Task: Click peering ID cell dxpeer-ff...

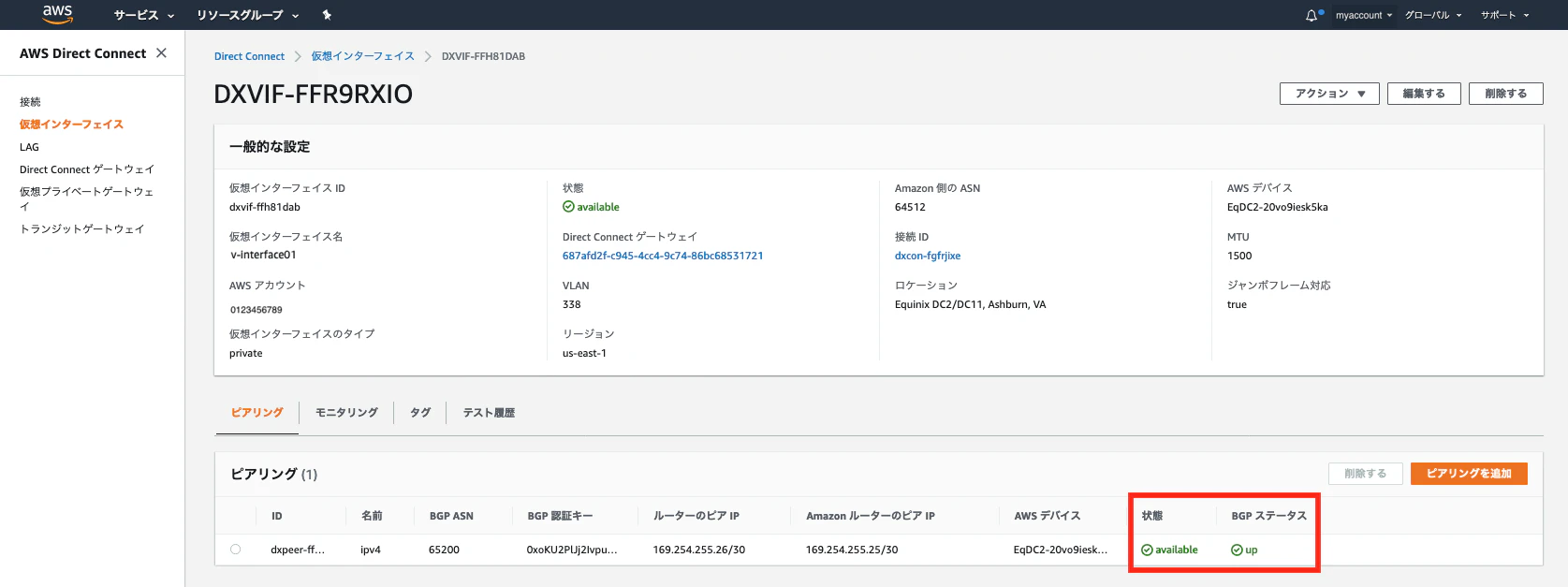Action: (x=298, y=550)
